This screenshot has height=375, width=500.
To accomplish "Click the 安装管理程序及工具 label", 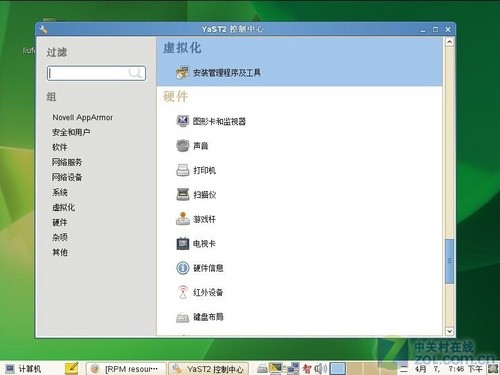I will 227,73.
